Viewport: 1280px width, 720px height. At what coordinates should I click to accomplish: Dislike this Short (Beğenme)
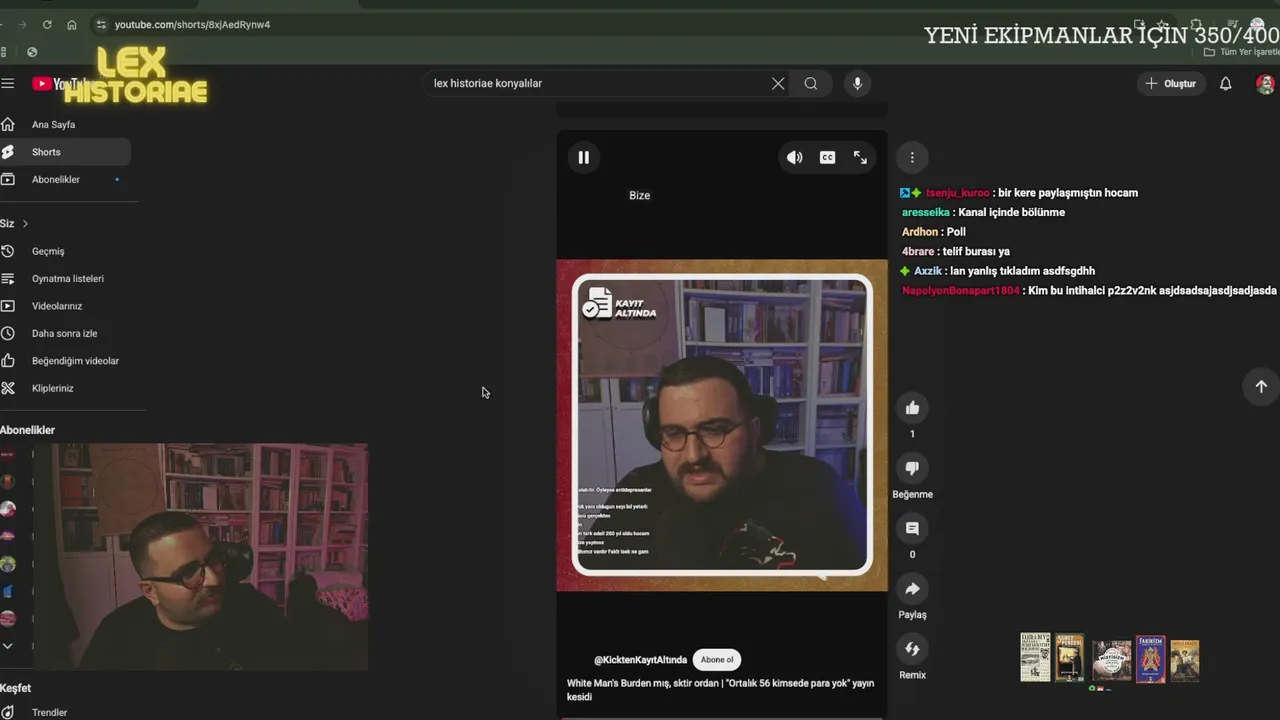[912, 468]
